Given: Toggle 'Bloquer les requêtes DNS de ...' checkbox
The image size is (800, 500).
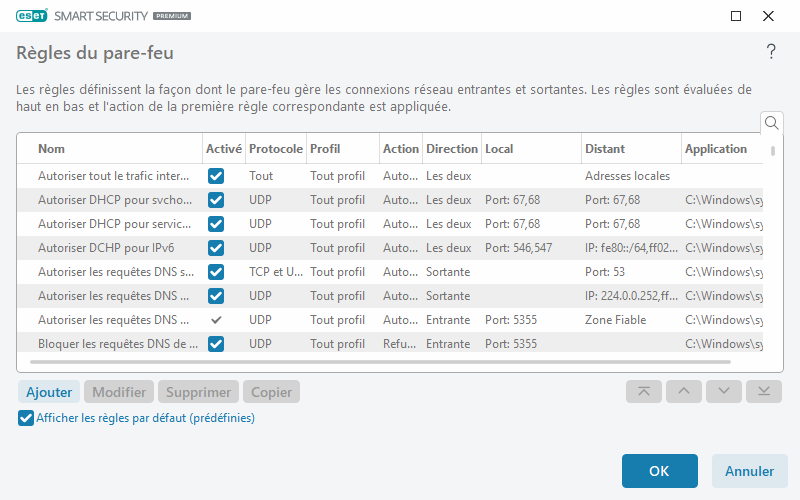Looking at the screenshot, I should [x=216, y=344].
